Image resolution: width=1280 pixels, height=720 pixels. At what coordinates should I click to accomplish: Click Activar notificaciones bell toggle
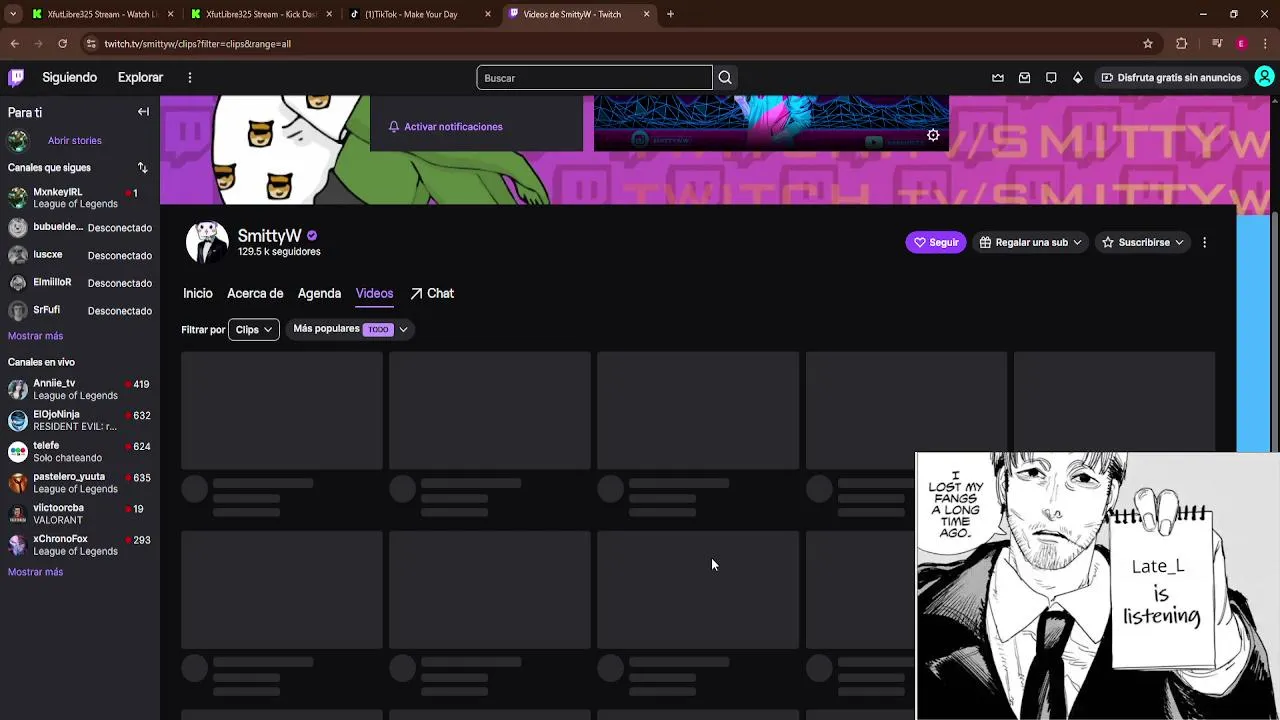tap(445, 127)
